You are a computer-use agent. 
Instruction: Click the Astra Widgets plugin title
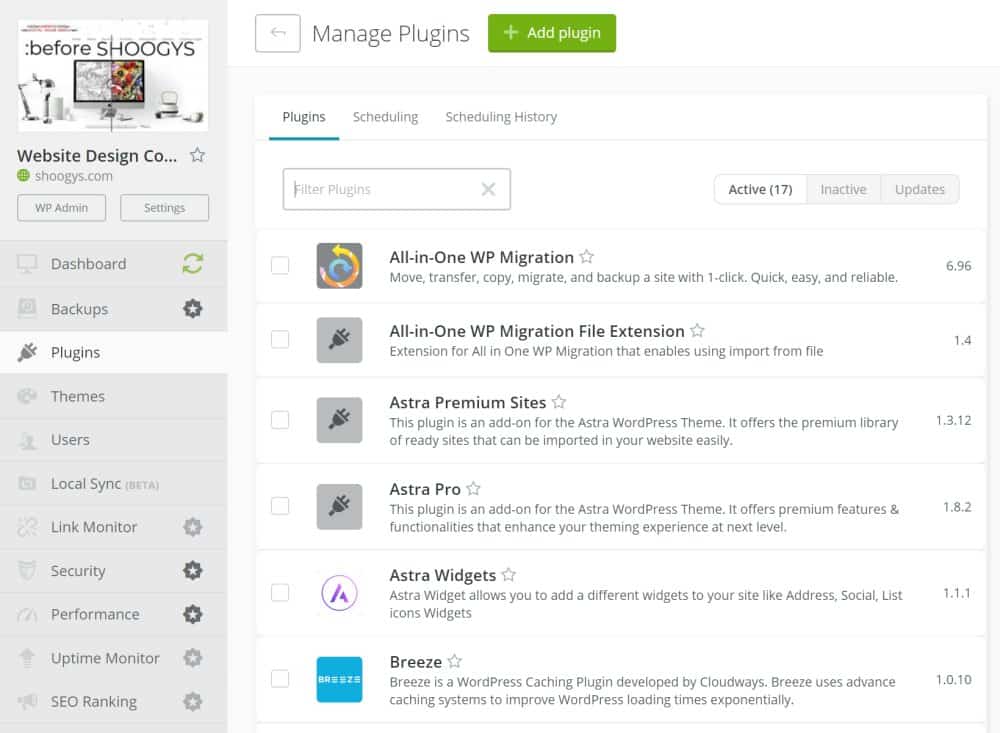pyautogui.click(x=443, y=575)
